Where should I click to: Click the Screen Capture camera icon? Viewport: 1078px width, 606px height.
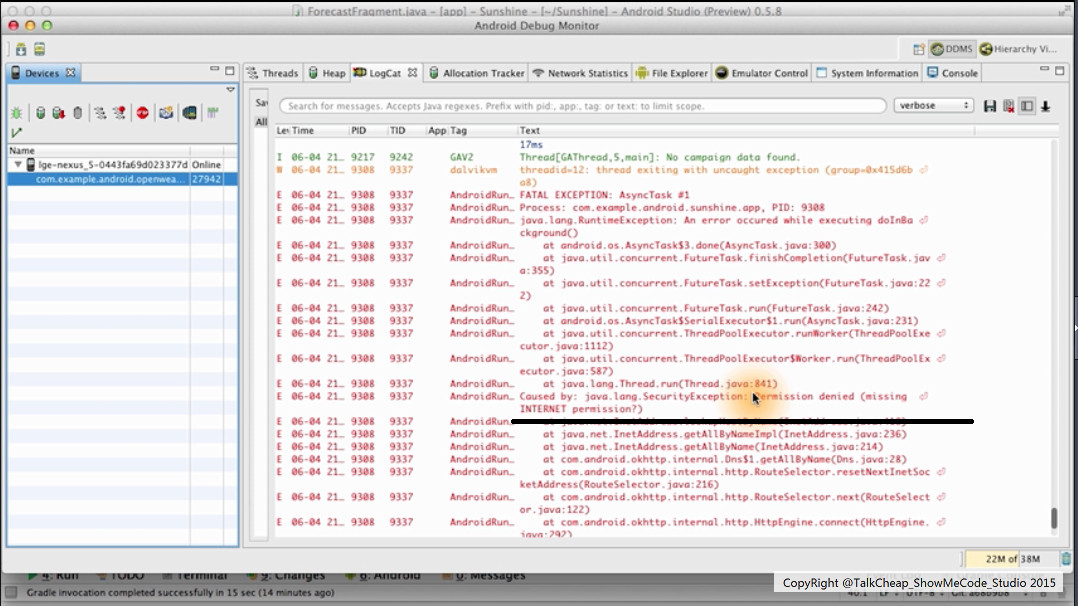[166, 113]
